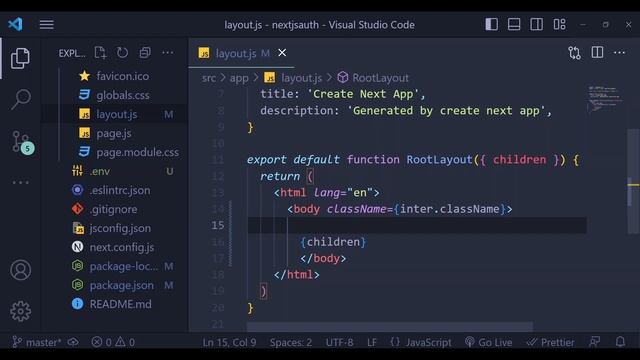Image resolution: width=640 pixels, height=360 pixels.
Task: Click the {children} expression in code
Action: (333, 242)
